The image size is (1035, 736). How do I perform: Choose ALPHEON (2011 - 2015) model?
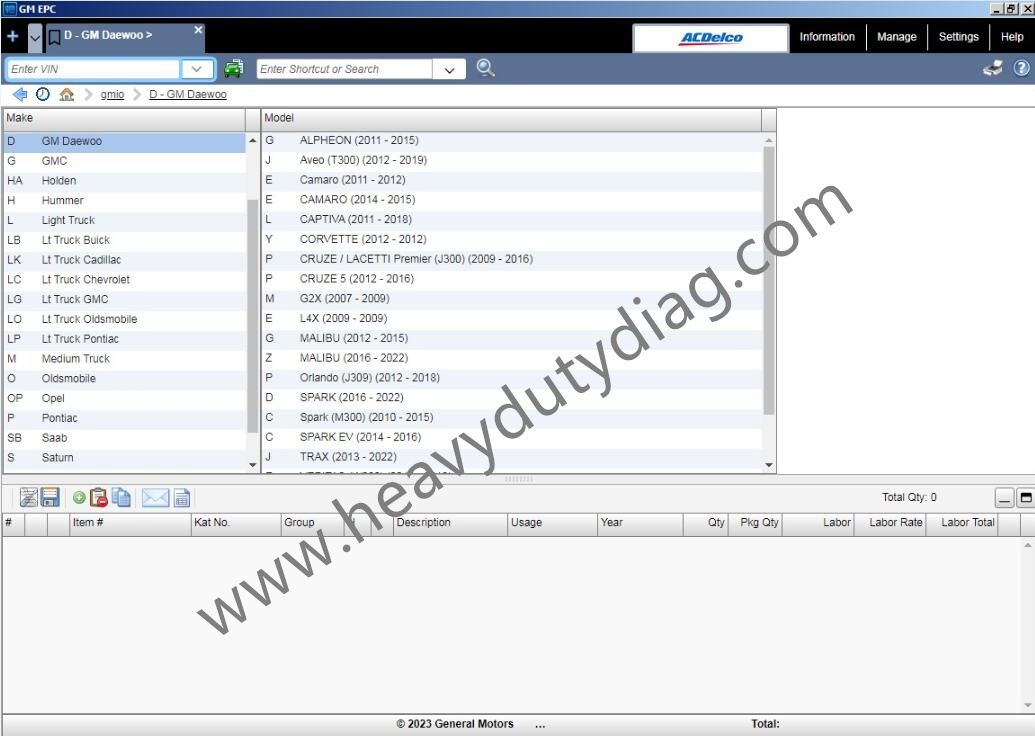coord(512,141)
